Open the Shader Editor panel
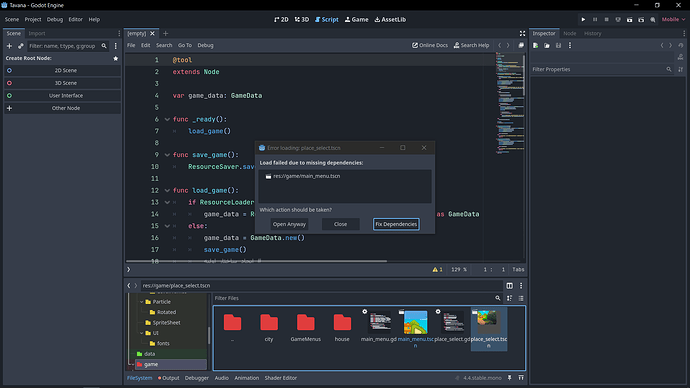This screenshot has width=690, height=388. coord(281,378)
